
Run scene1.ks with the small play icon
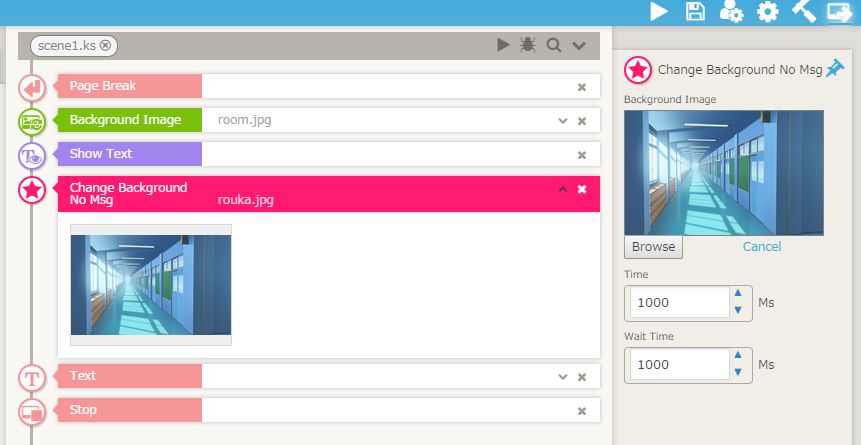pyautogui.click(x=503, y=45)
